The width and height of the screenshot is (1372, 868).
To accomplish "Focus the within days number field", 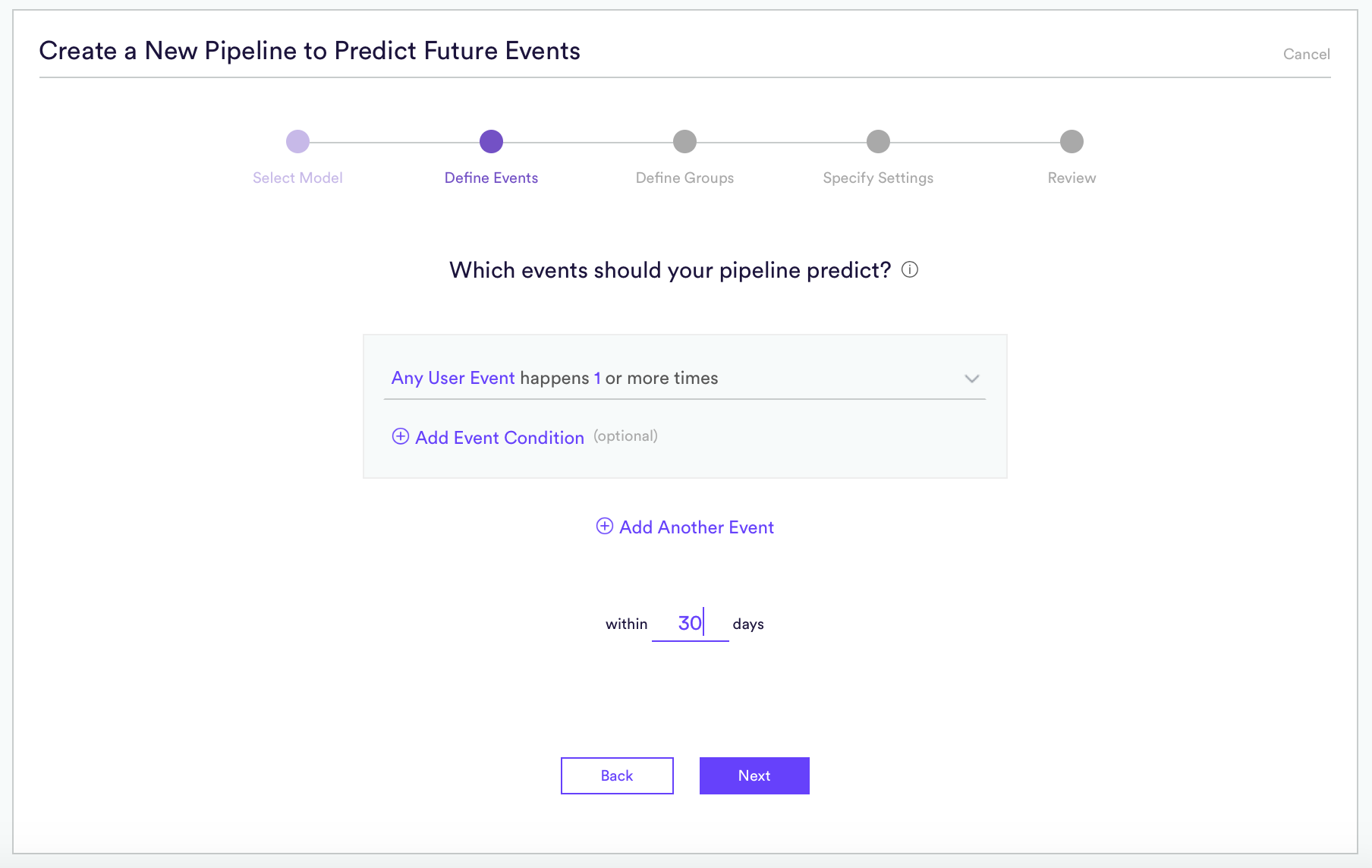I will click(690, 624).
